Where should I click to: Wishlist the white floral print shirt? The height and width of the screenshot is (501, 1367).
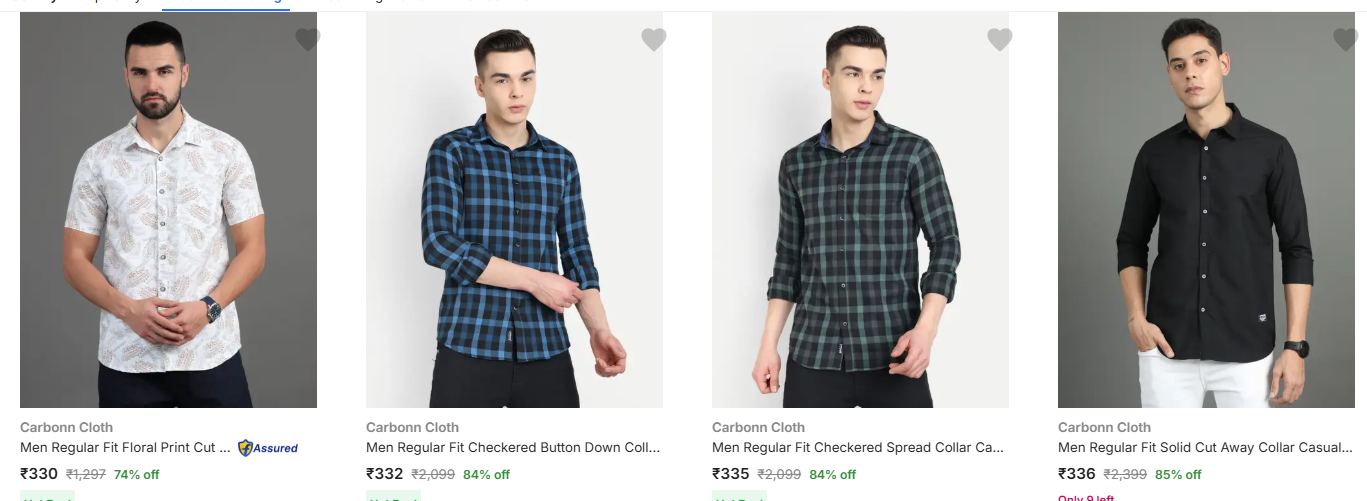[308, 40]
